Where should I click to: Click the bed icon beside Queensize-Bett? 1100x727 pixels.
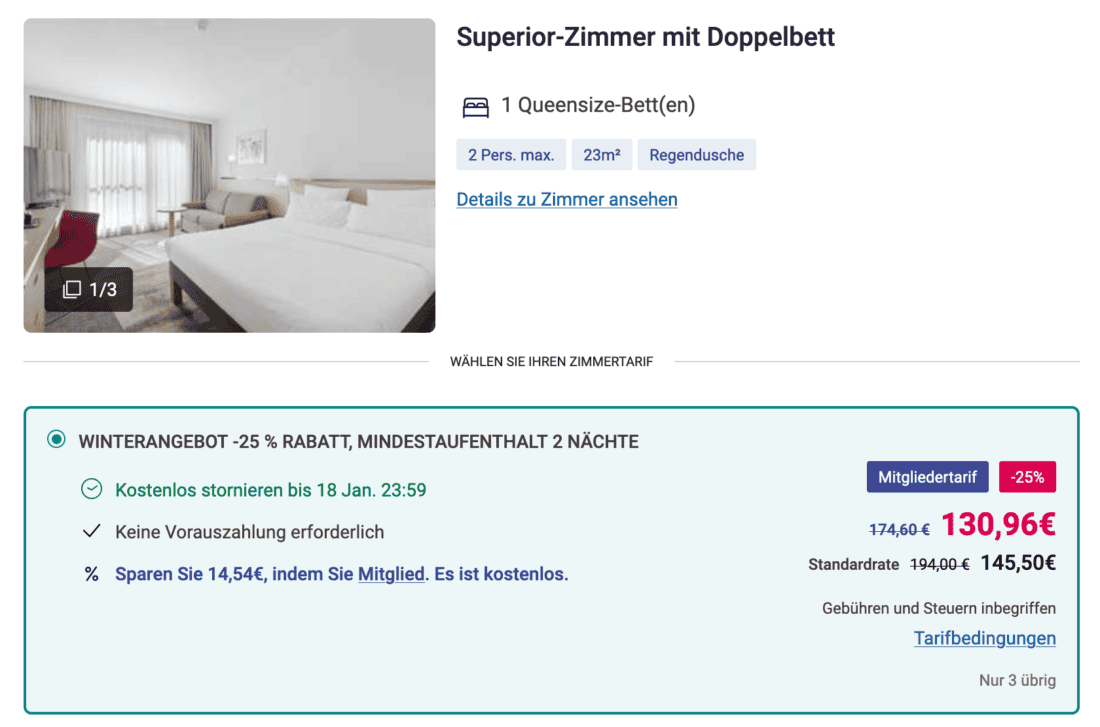pyautogui.click(x=475, y=106)
